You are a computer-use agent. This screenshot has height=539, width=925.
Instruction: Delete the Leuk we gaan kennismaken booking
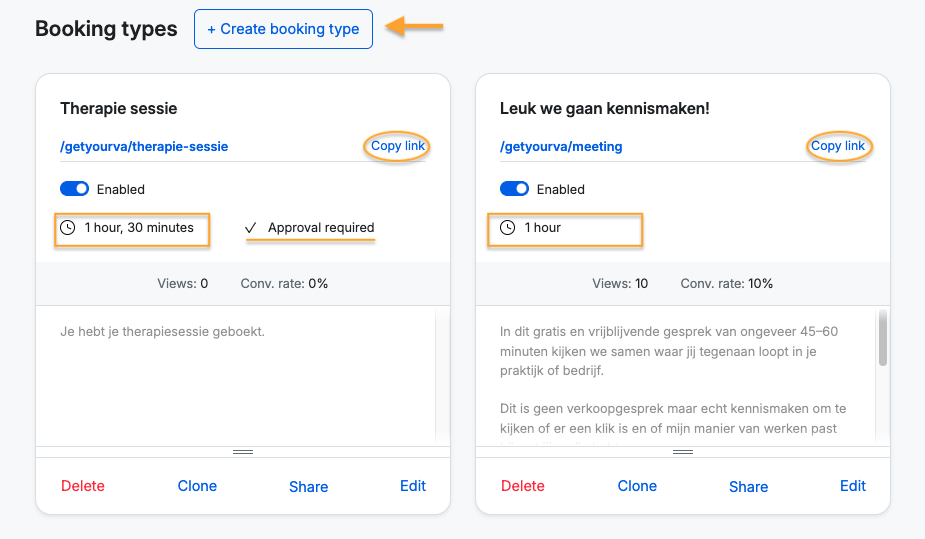523,486
